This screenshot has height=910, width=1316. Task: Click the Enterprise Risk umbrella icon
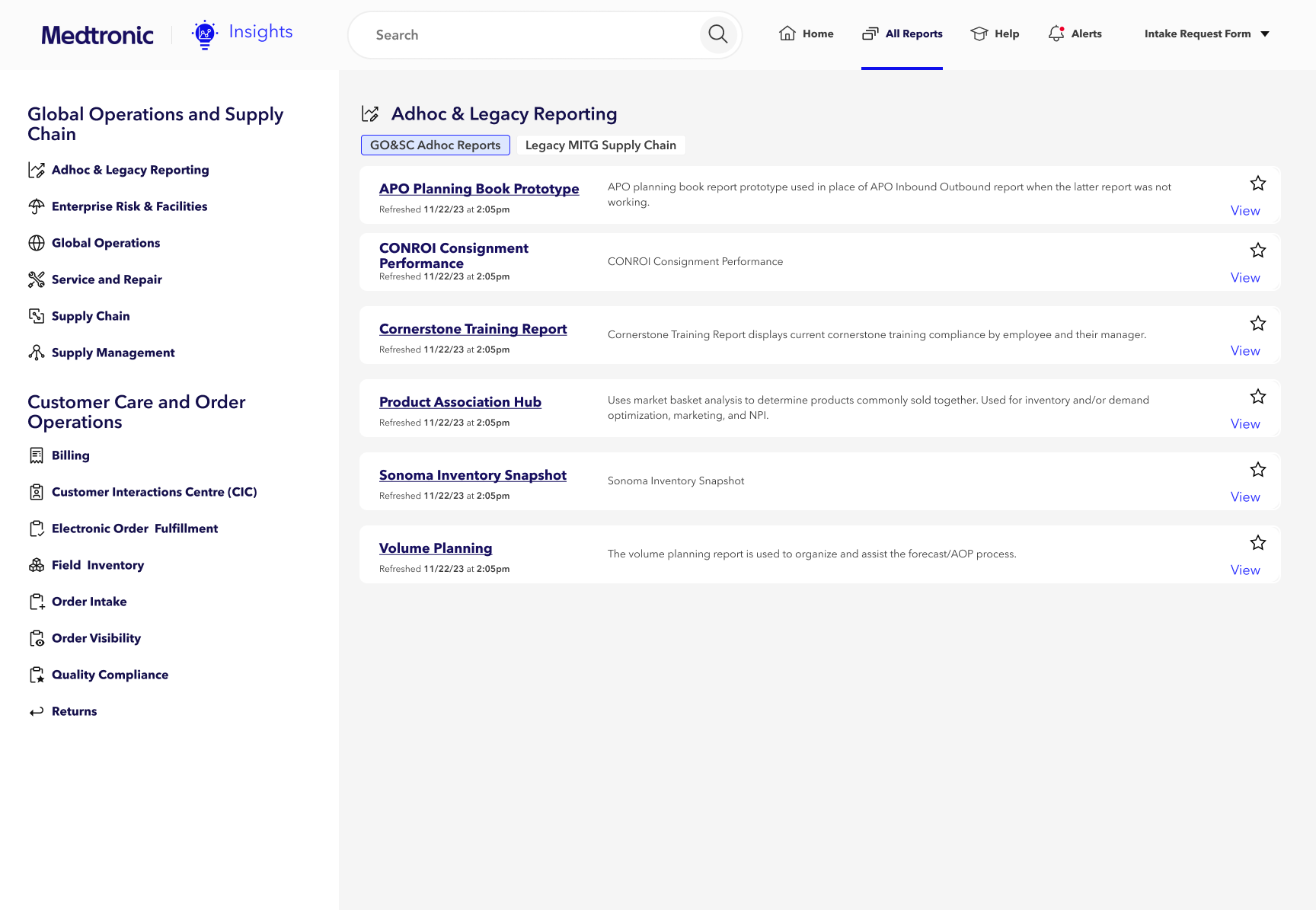click(x=37, y=206)
